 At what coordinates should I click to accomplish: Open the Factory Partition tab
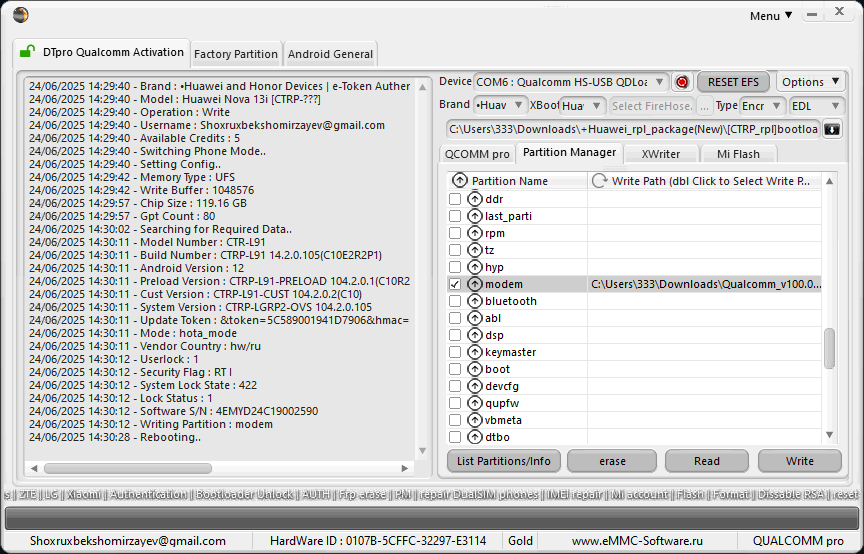click(x=236, y=54)
